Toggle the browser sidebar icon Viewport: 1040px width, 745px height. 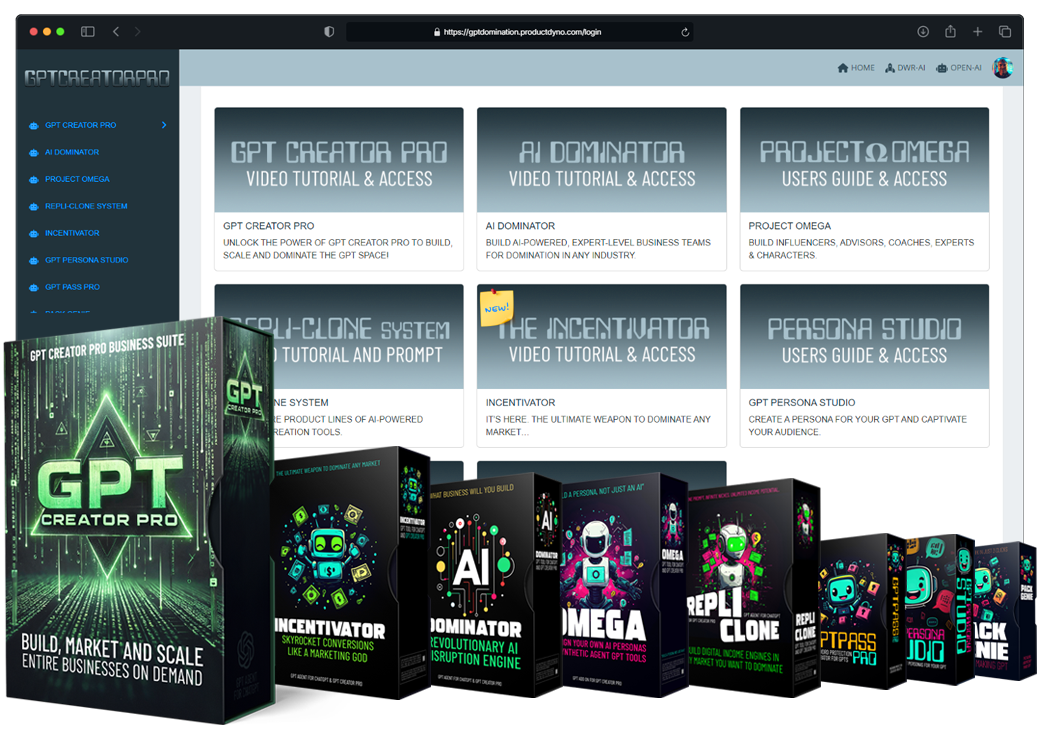(88, 31)
